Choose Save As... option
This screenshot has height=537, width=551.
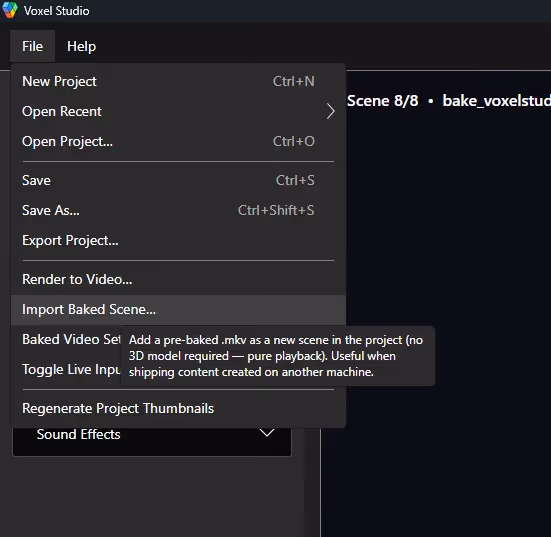[179, 210]
